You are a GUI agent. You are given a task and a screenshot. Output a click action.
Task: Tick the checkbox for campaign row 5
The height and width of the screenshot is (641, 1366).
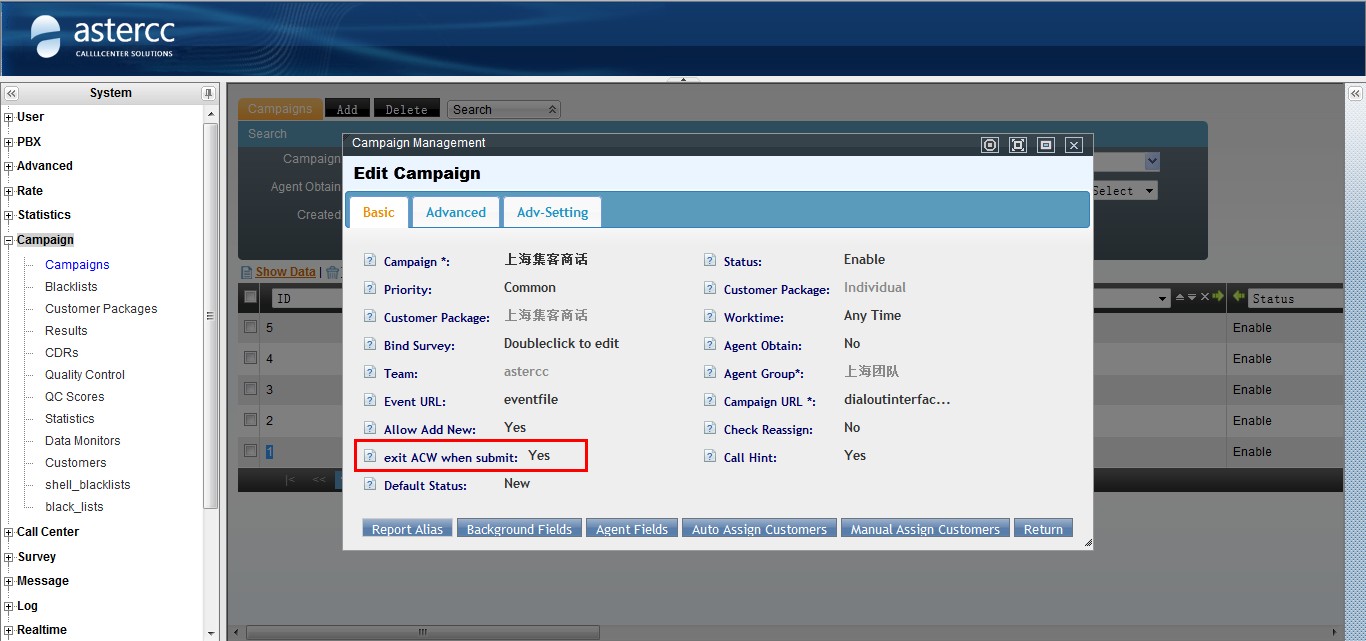pyautogui.click(x=251, y=327)
